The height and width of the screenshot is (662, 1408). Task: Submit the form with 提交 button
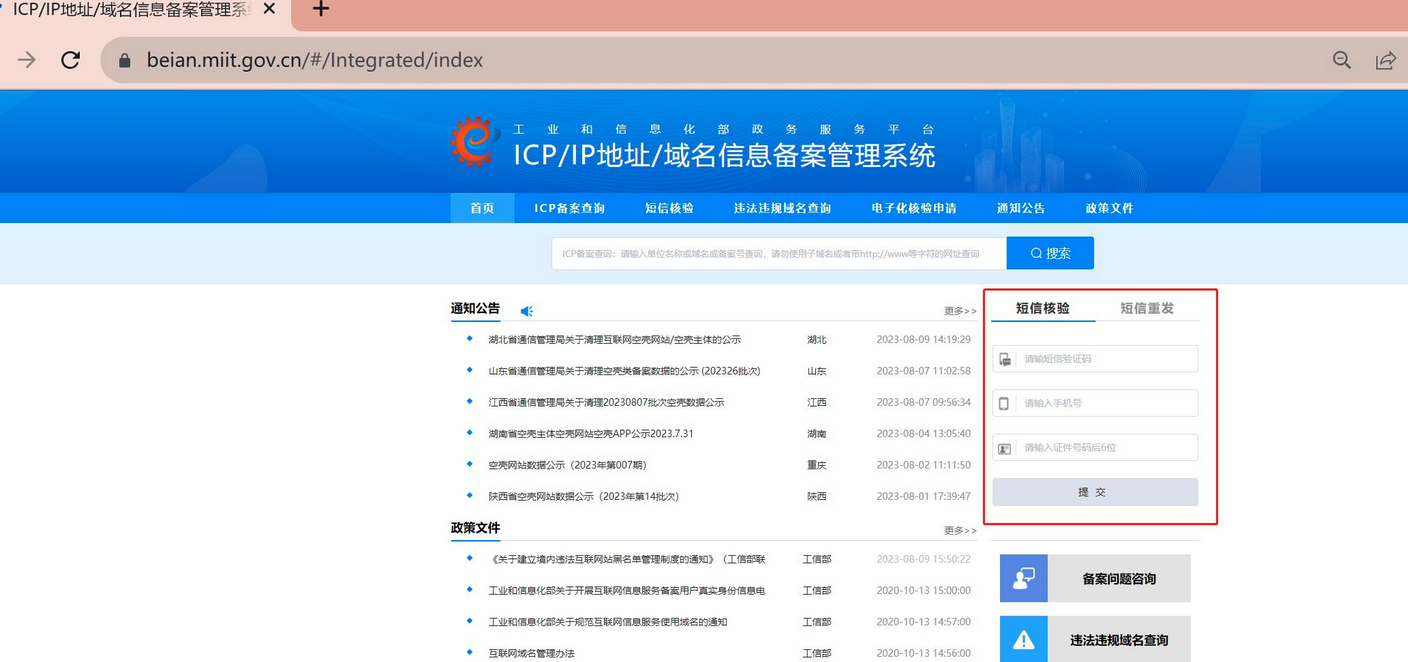tap(1094, 492)
